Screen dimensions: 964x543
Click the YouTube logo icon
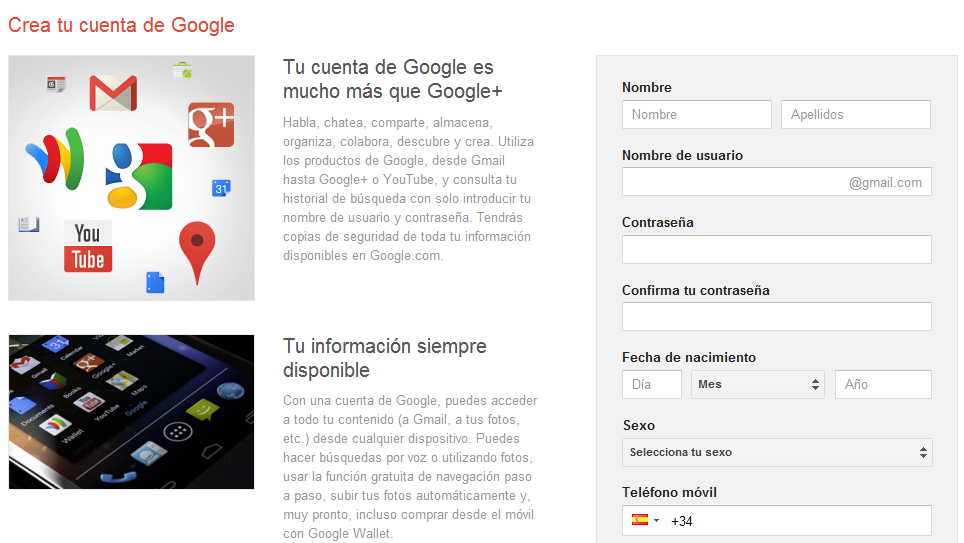[88, 246]
